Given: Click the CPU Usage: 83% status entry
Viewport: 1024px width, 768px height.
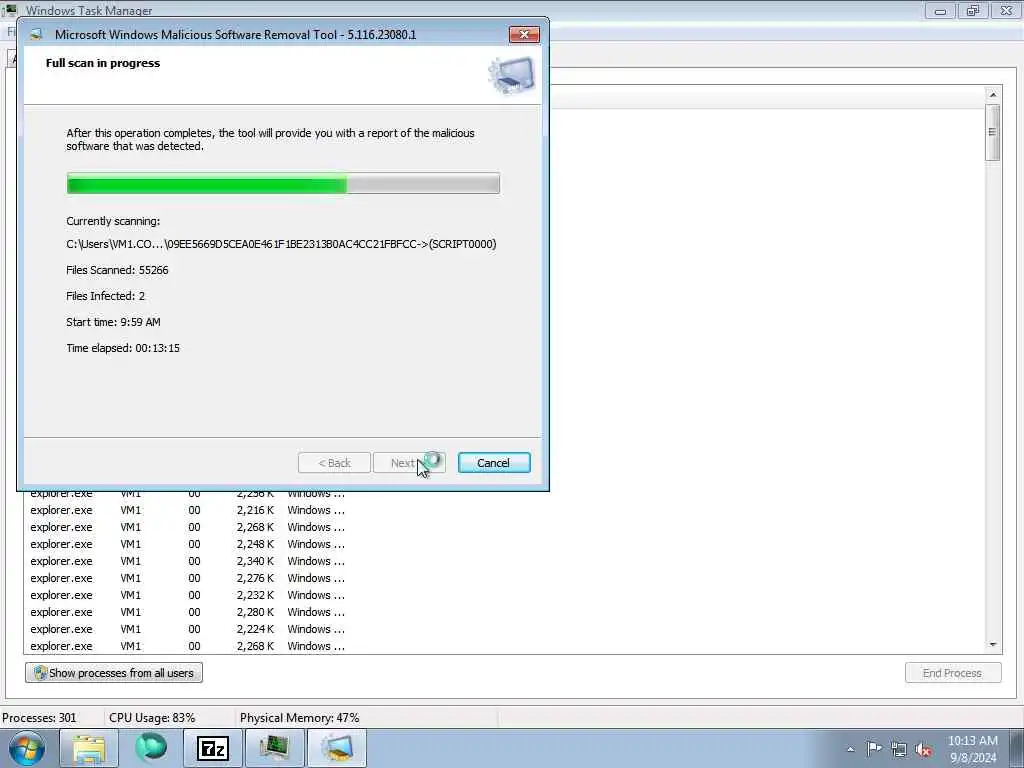Looking at the screenshot, I should [x=152, y=718].
